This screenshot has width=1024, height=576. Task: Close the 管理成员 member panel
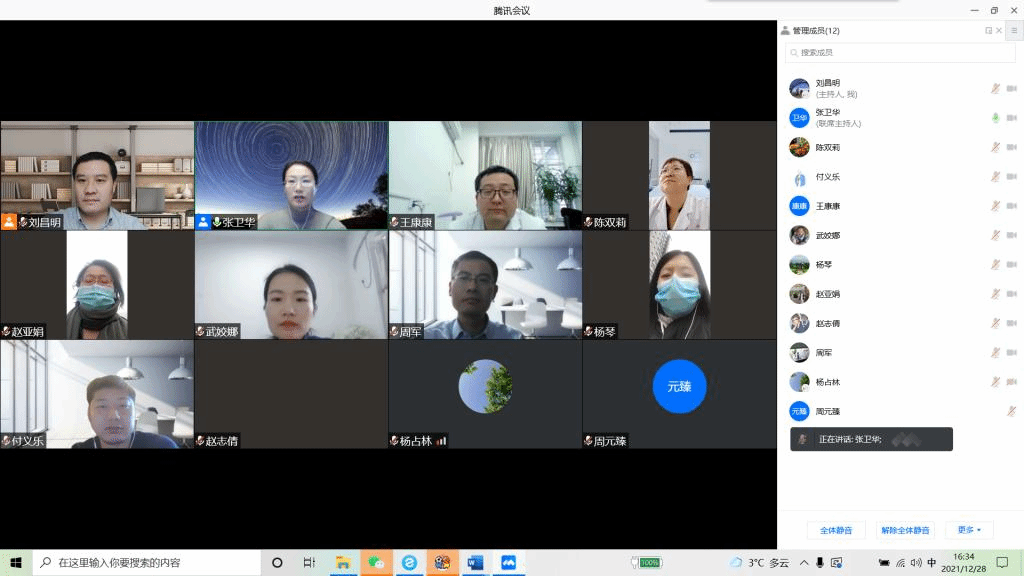pyautogui.click(x=999, y=31)
